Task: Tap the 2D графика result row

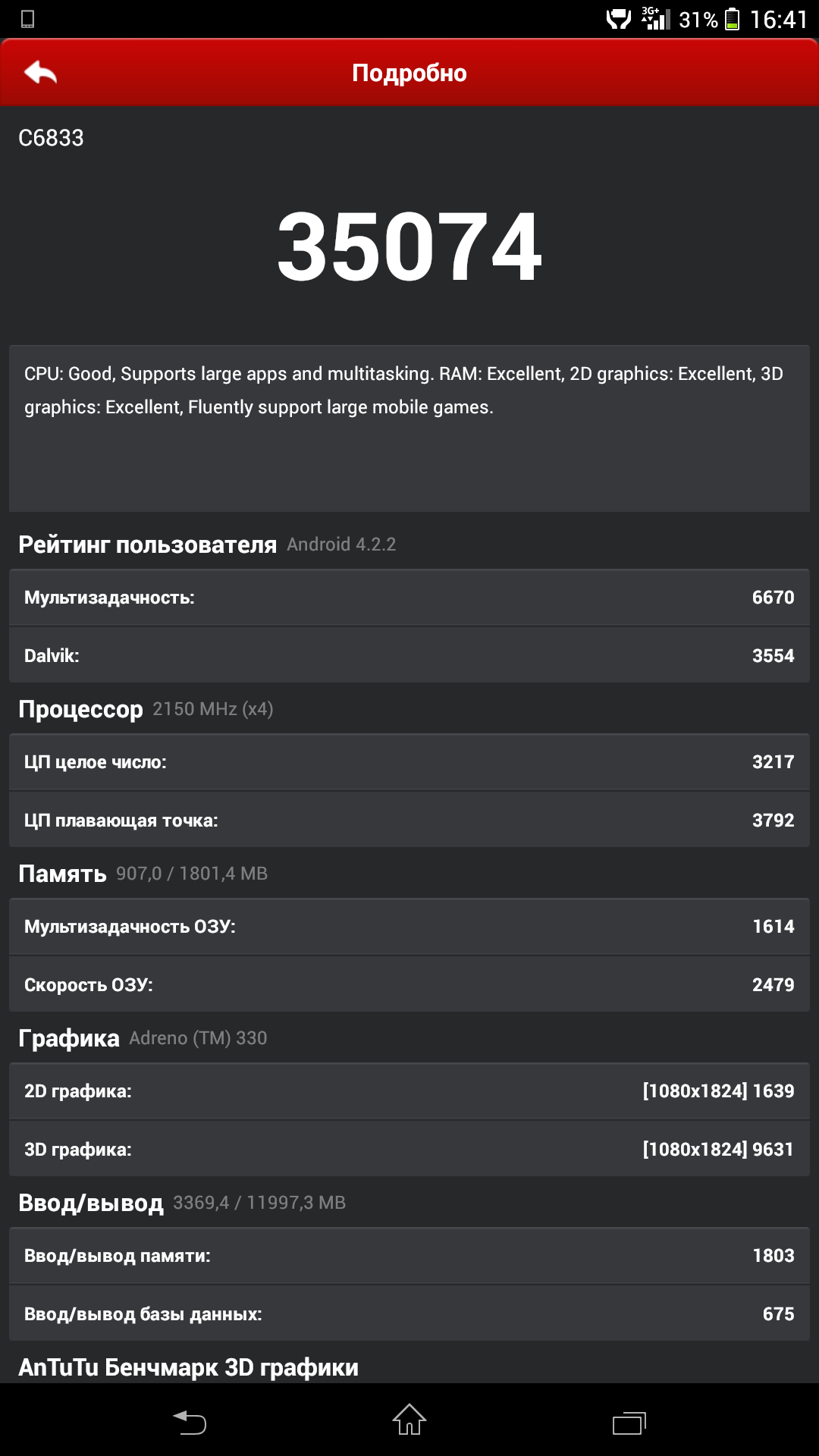Action: click(409, 1091)
